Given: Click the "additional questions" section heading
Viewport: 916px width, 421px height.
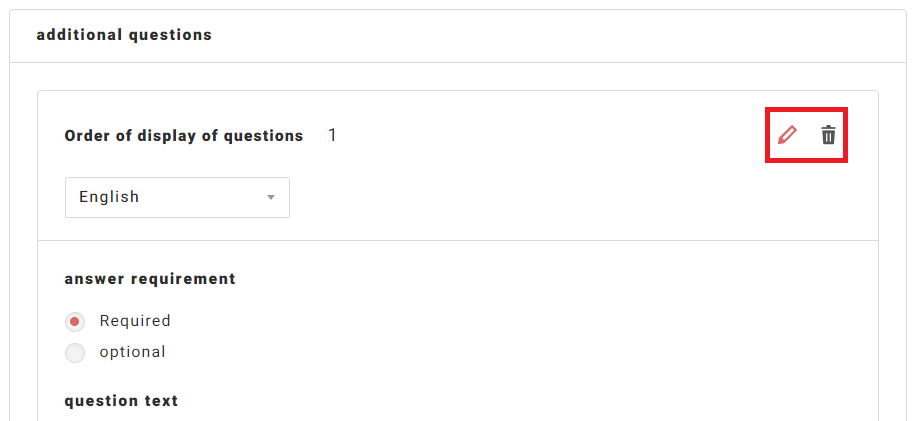Looking at the screenshot, I should tap(124, 35).
